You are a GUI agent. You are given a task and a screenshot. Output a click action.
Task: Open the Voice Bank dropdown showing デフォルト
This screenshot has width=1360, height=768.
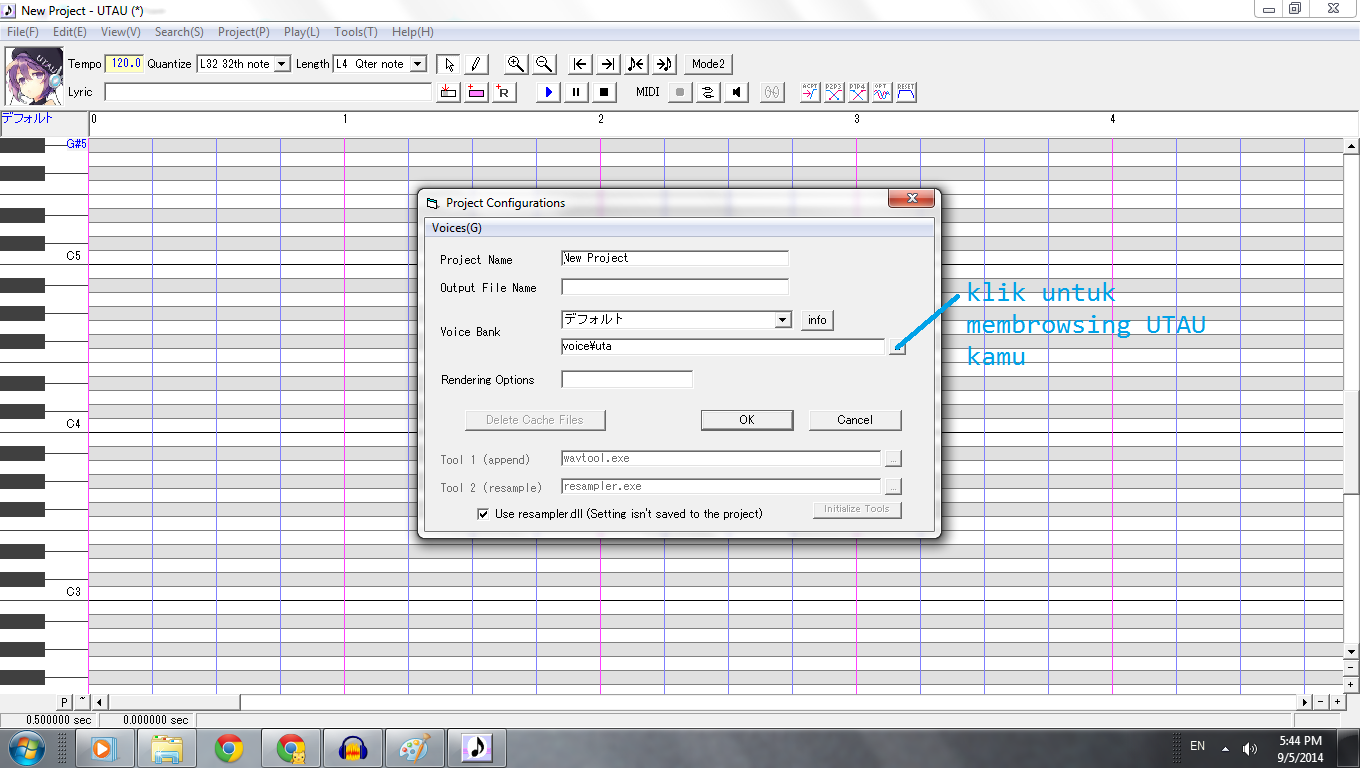click(783, 320)
